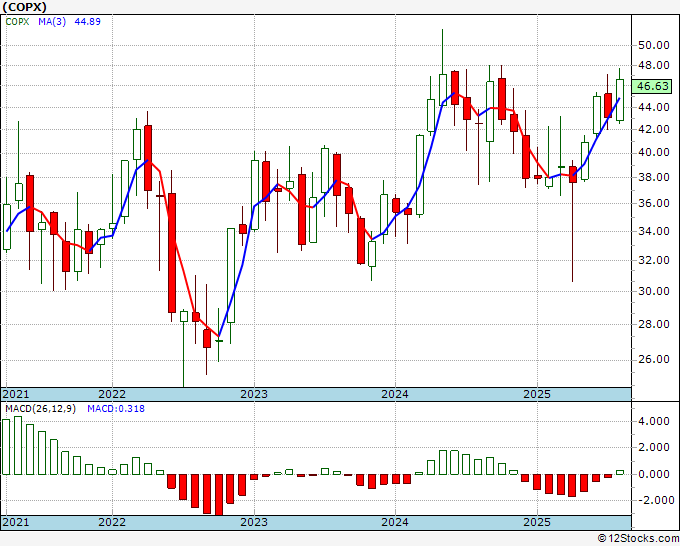Screen dimensions: 680x546
Task: Click the 26.00 price axis label
Action: 653,360
